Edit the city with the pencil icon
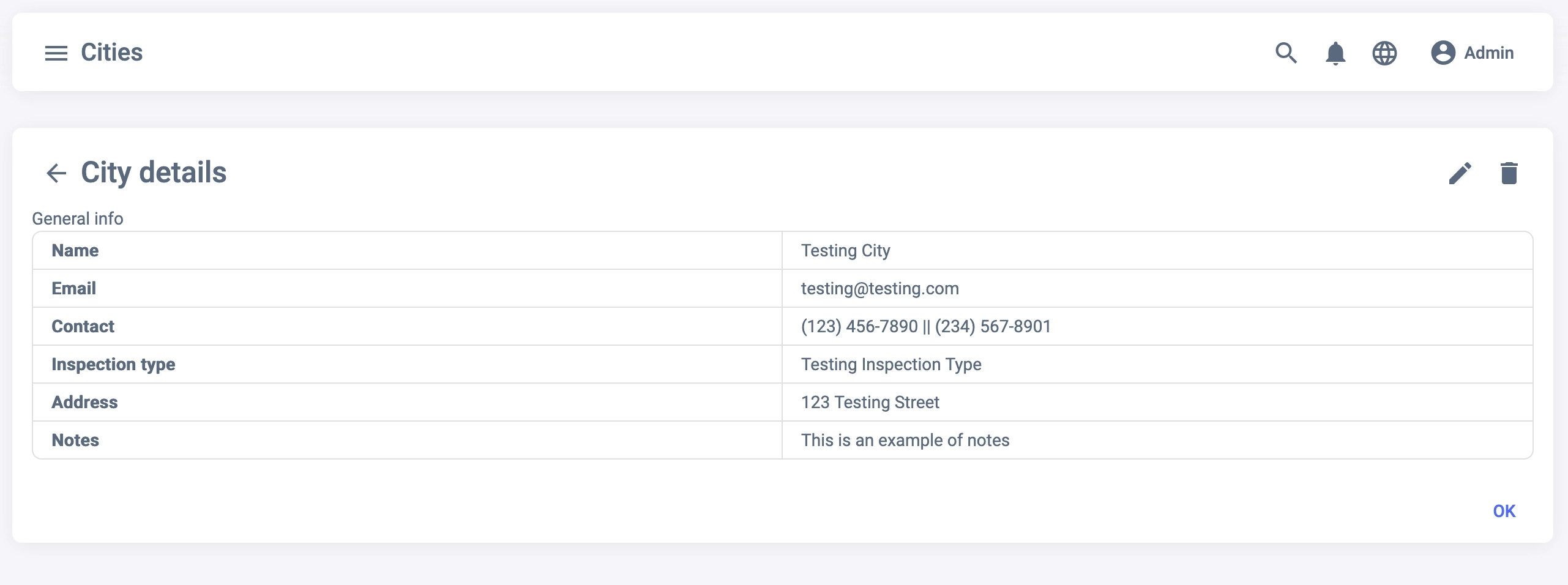The image size is (1568, 585). coord(1460,173)
